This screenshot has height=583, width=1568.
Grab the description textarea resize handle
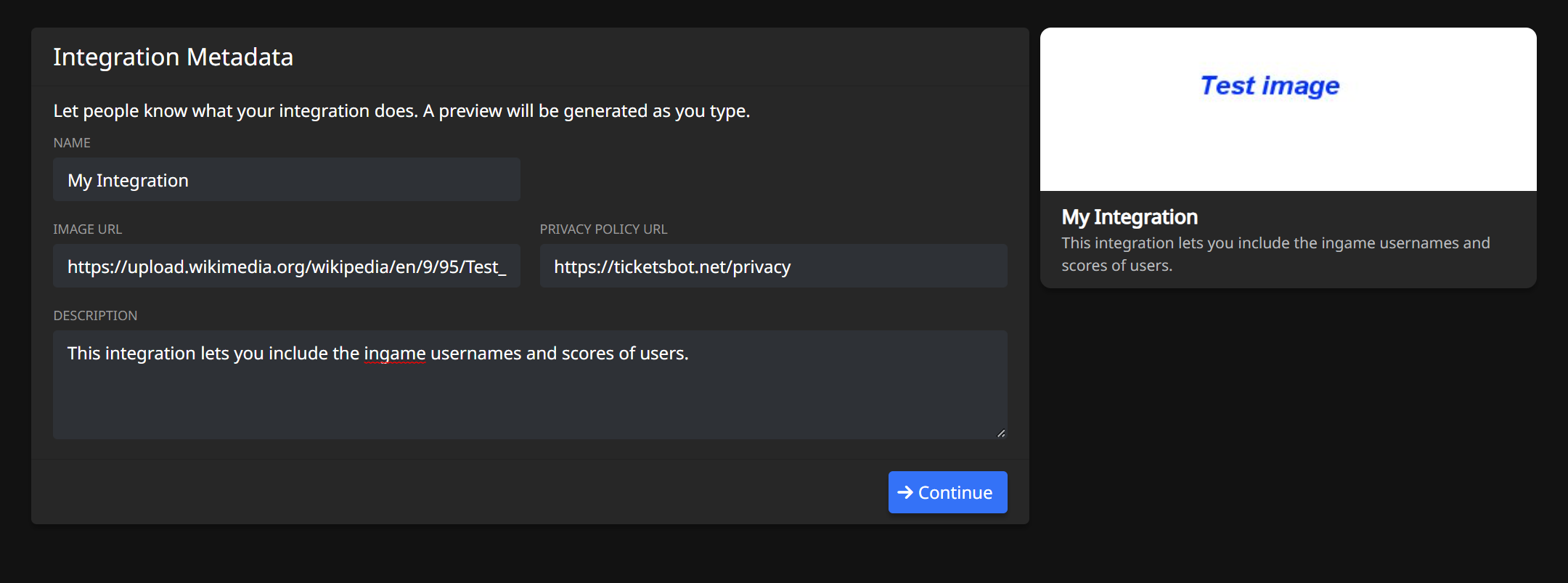pyautogui.click(x=1001, y=433)
